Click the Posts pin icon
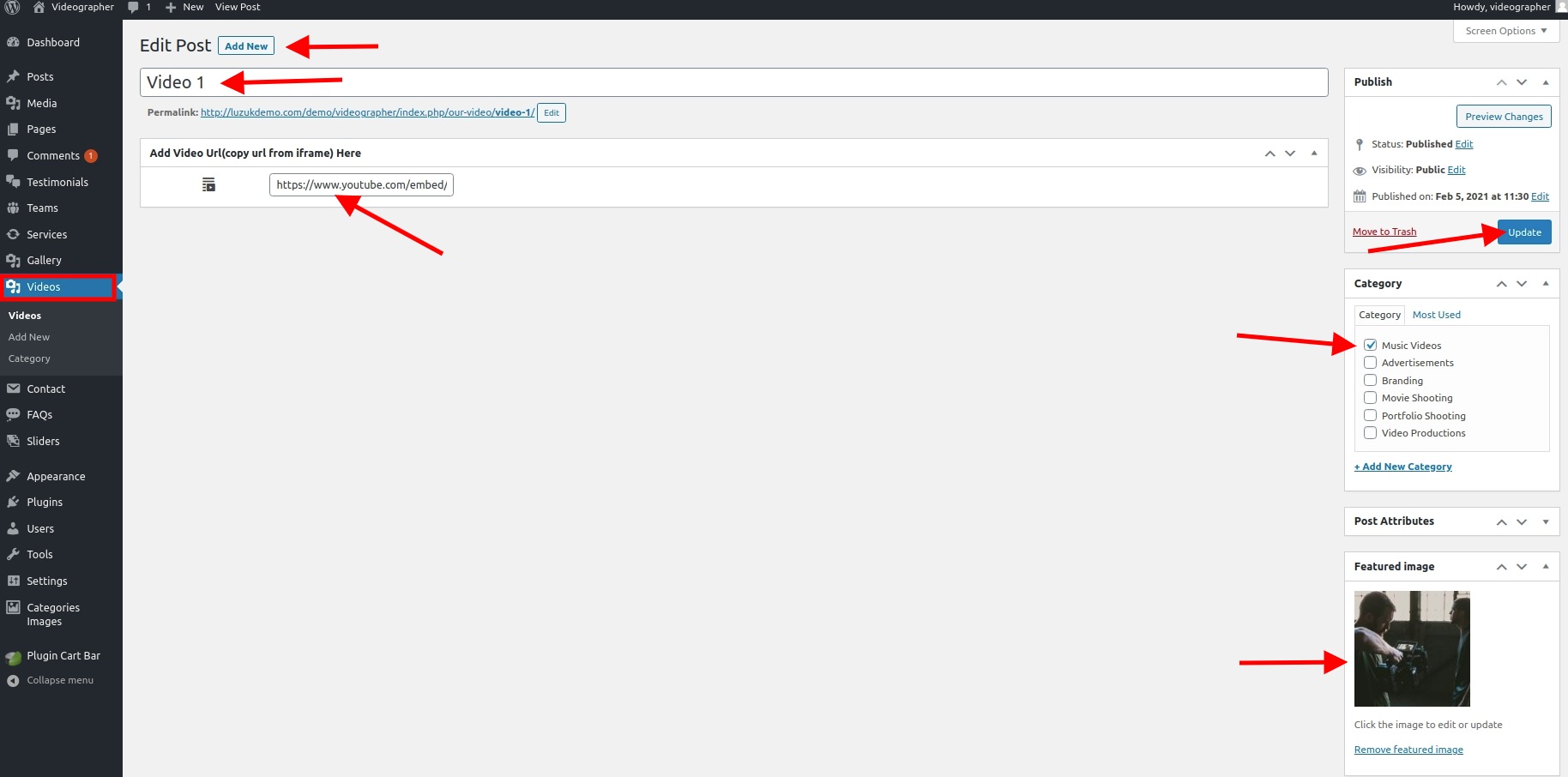 [13, 76]
